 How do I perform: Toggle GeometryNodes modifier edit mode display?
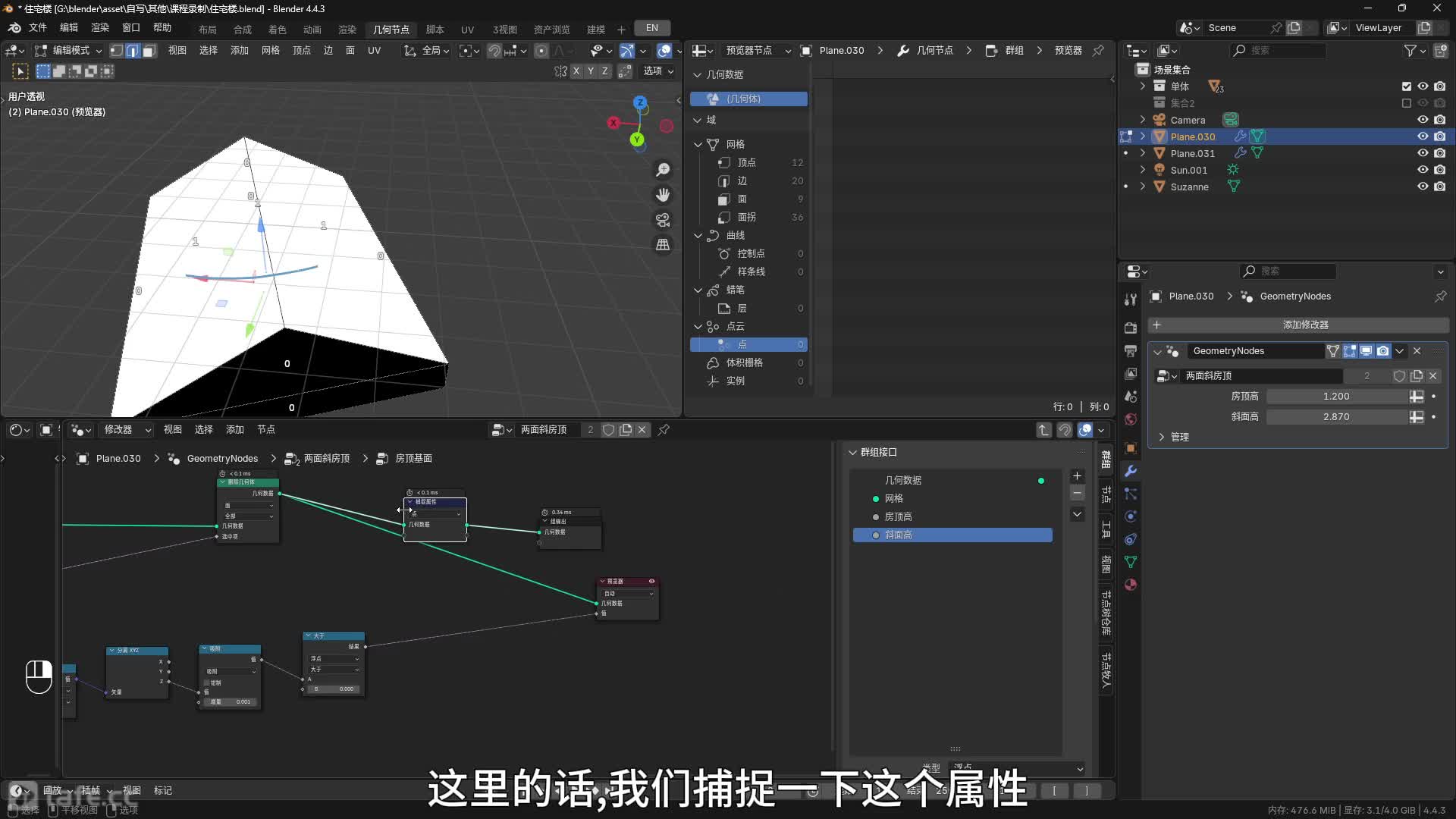coord(1349,351)
